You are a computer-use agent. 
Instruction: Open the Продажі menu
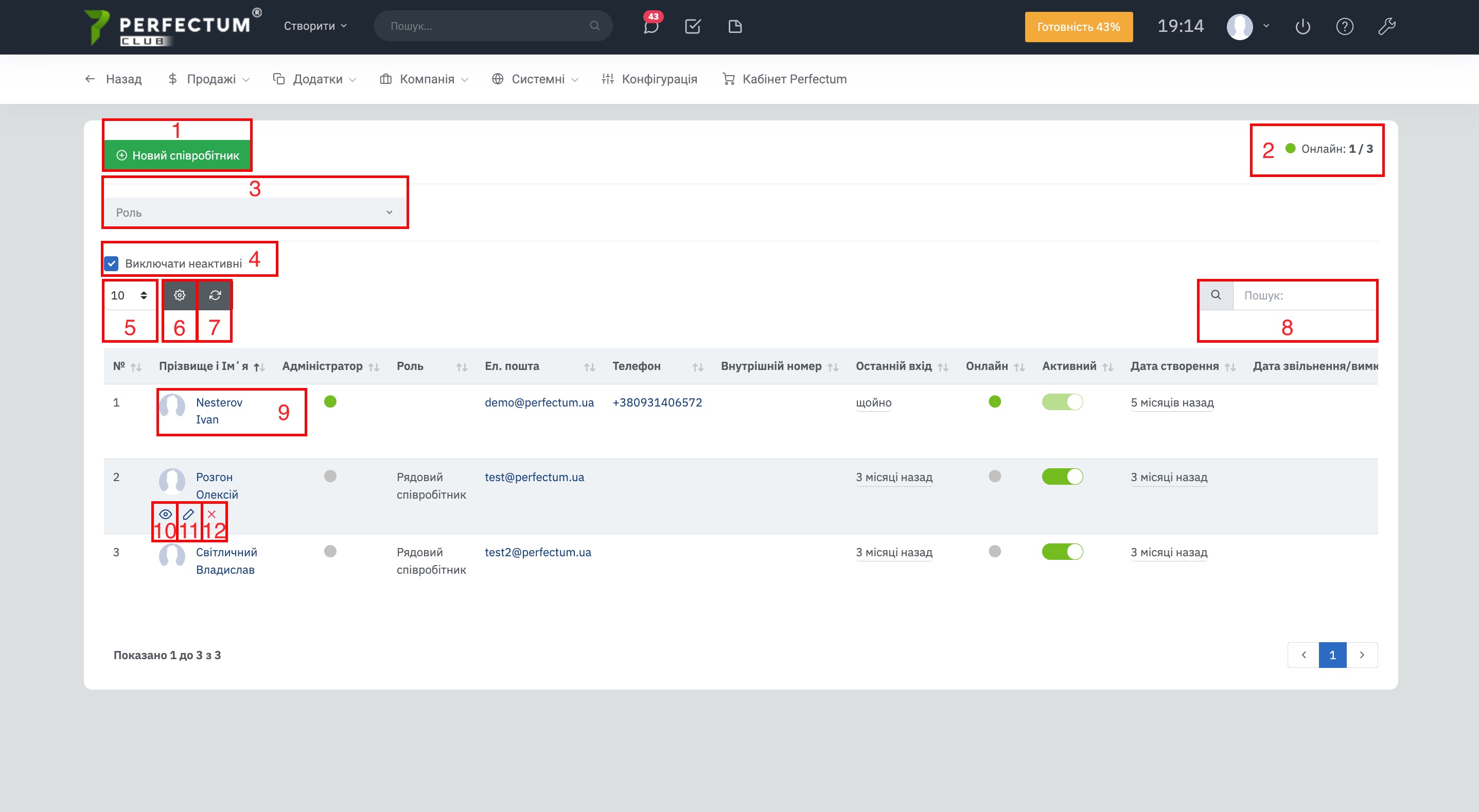[x=210, y=79]
